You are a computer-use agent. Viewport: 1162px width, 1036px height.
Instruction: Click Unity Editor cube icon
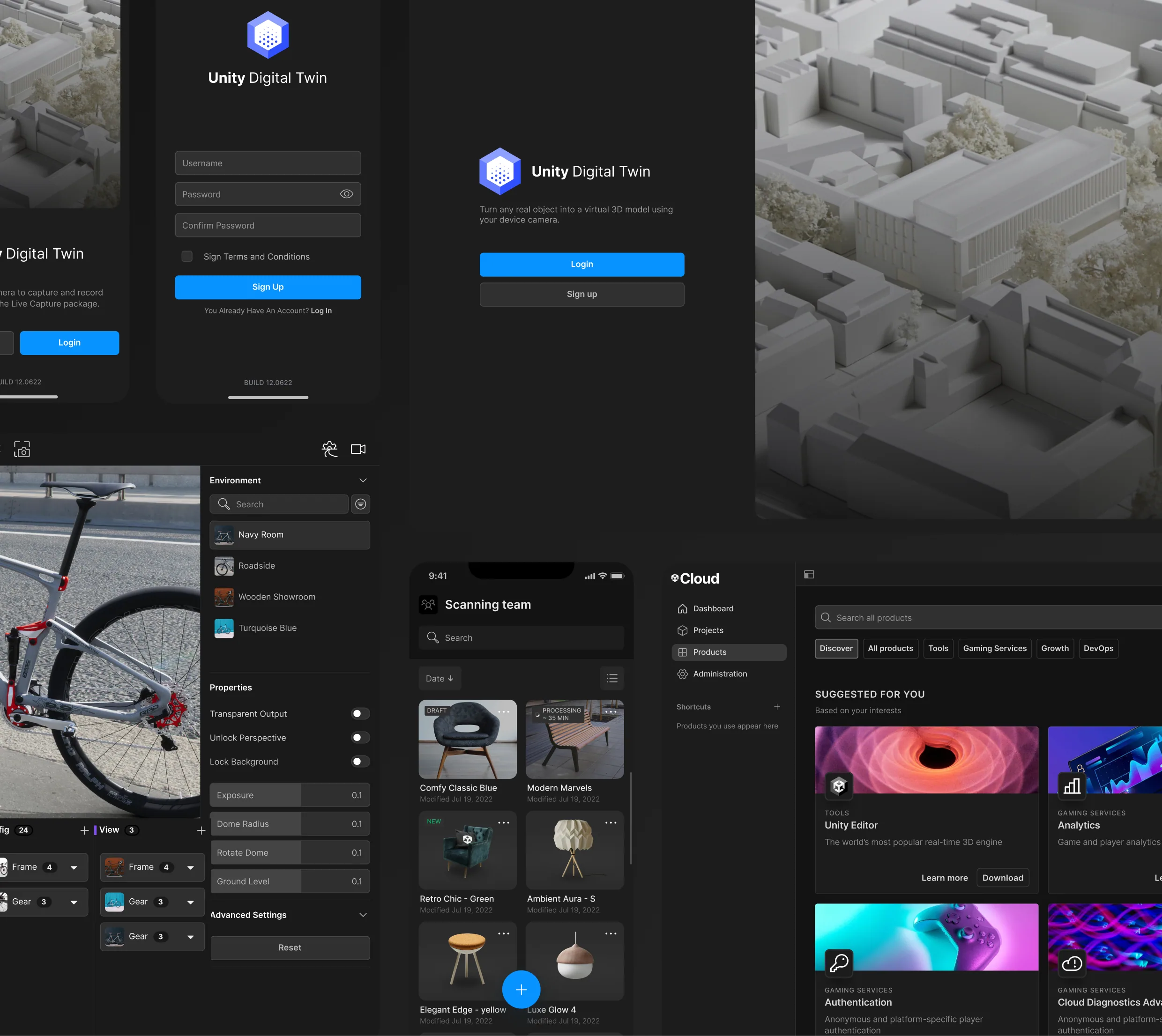(x=839, y=786)
